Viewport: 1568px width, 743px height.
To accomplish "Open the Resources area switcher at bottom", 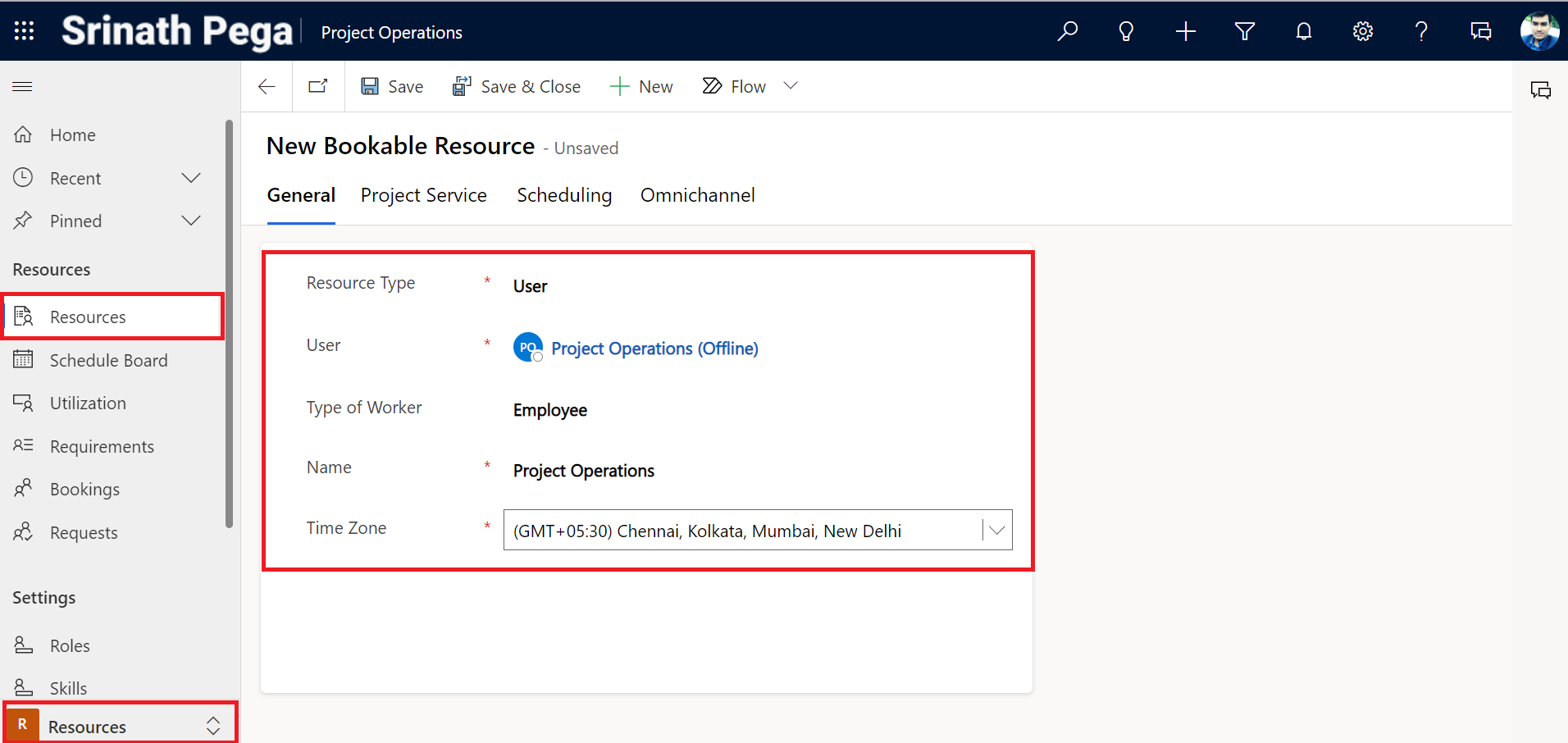I will click(120, 726).
